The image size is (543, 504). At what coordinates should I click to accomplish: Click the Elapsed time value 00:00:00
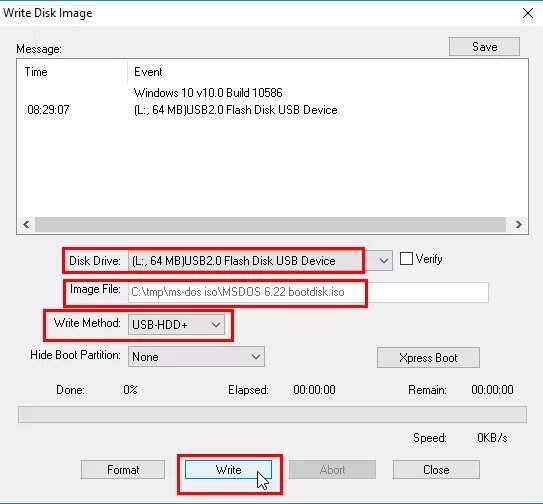tap(314, 390)
